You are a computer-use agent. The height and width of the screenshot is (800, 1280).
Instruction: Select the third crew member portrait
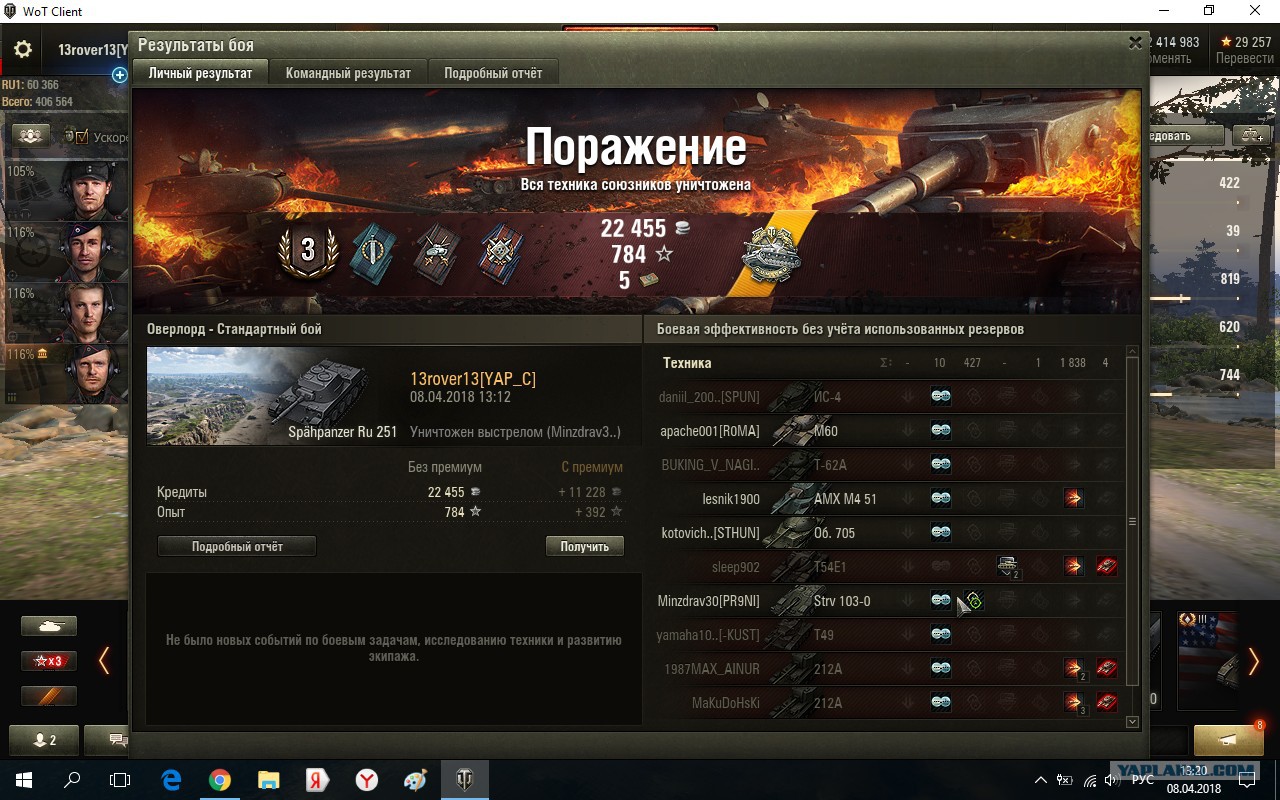[94, 312]
